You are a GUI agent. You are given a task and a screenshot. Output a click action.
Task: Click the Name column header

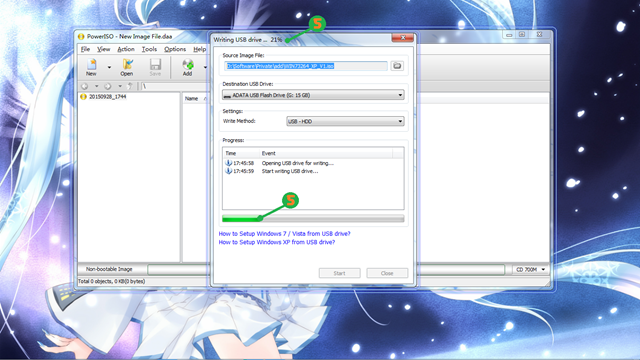click(191, 98)
